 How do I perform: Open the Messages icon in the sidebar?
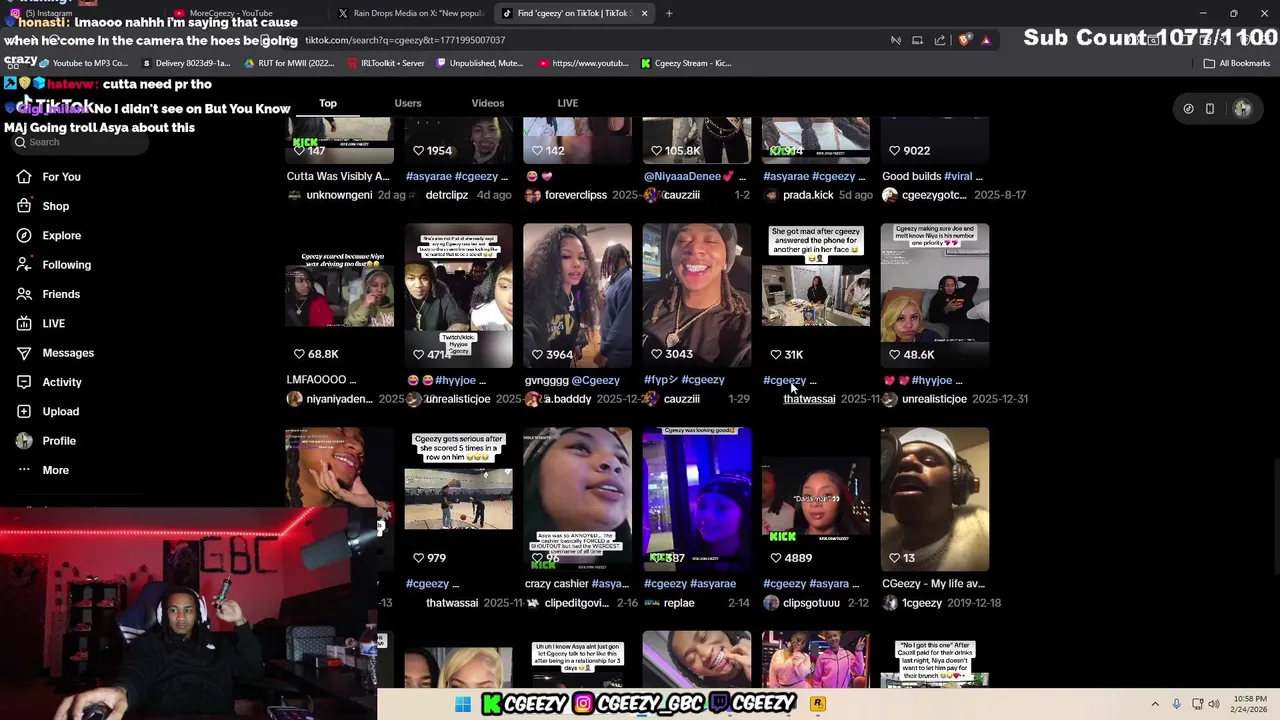tap(23, 353)
